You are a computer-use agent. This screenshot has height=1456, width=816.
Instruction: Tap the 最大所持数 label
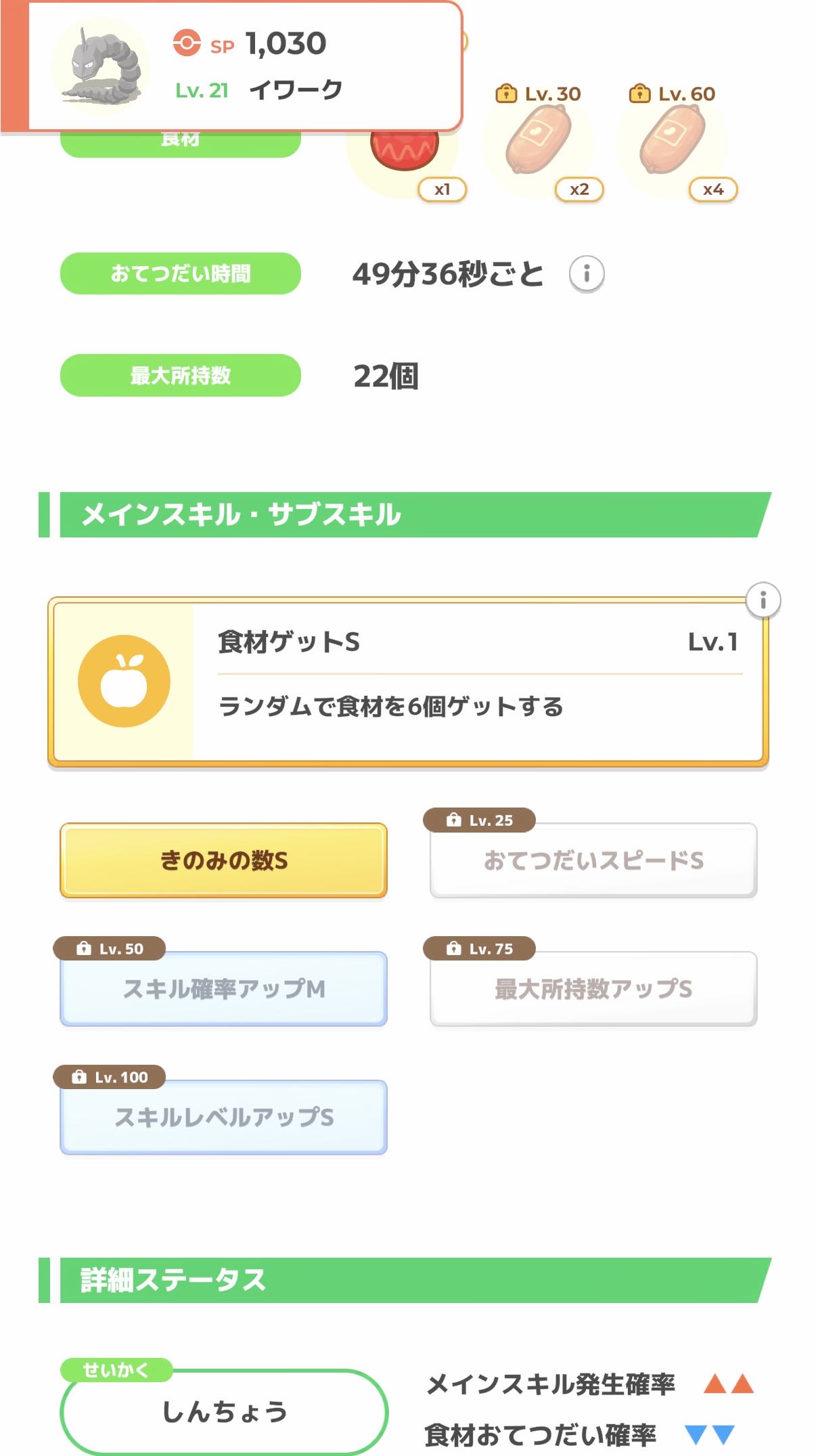pos(180,375)
